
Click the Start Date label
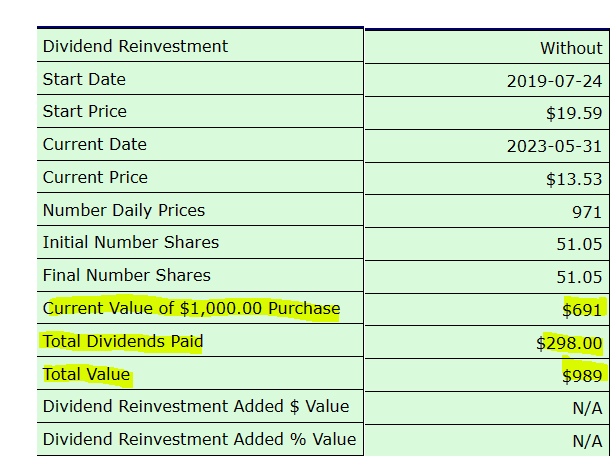click(x=84, y=79)
